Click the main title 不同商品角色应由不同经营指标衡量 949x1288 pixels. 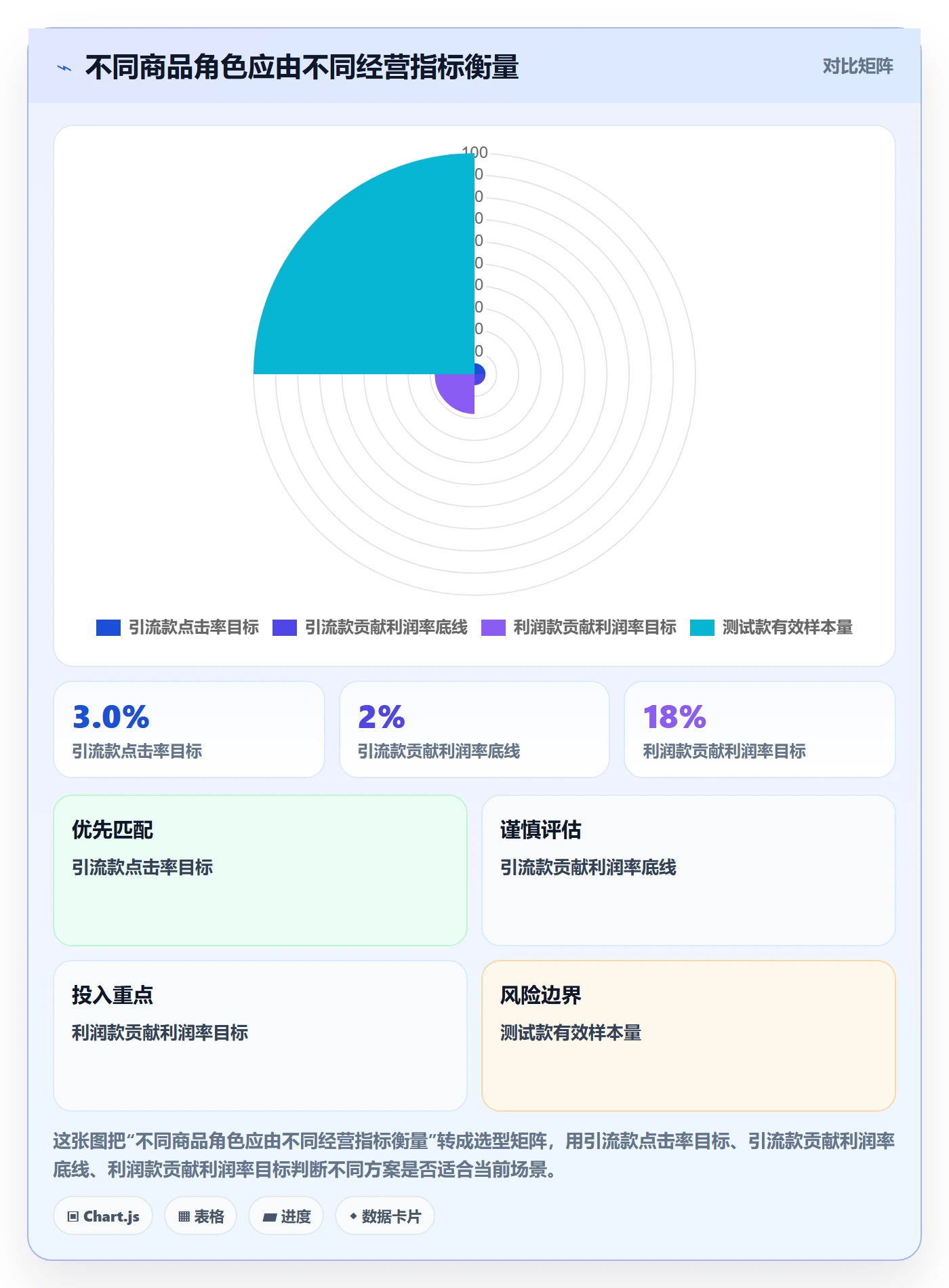pyautogui.click(x=302, y=68)
